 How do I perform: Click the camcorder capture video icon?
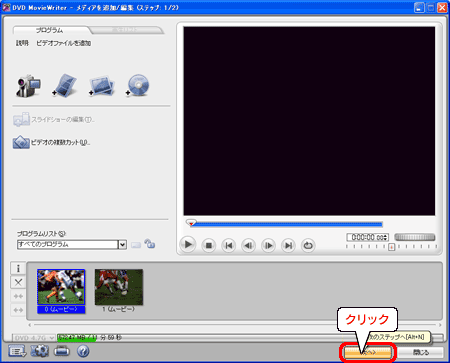pos(29,86)
